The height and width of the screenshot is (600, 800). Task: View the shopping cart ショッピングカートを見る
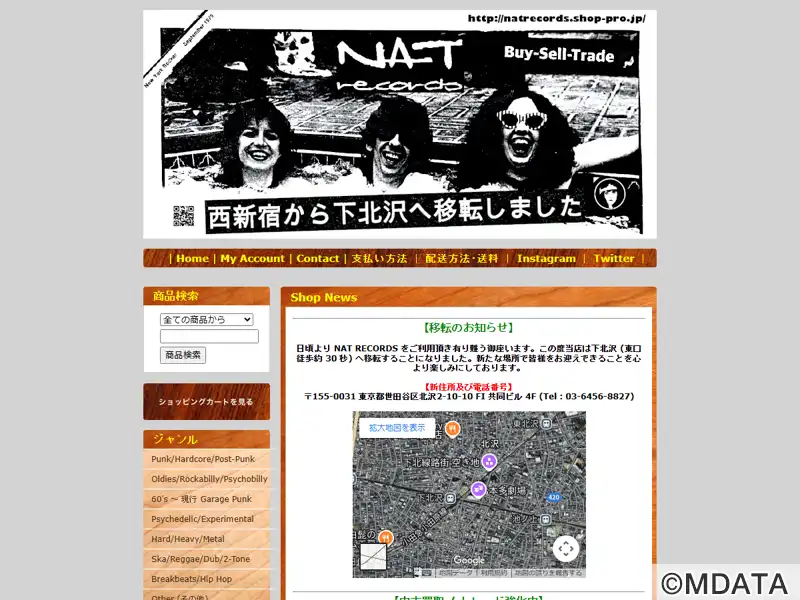(206, 402)
